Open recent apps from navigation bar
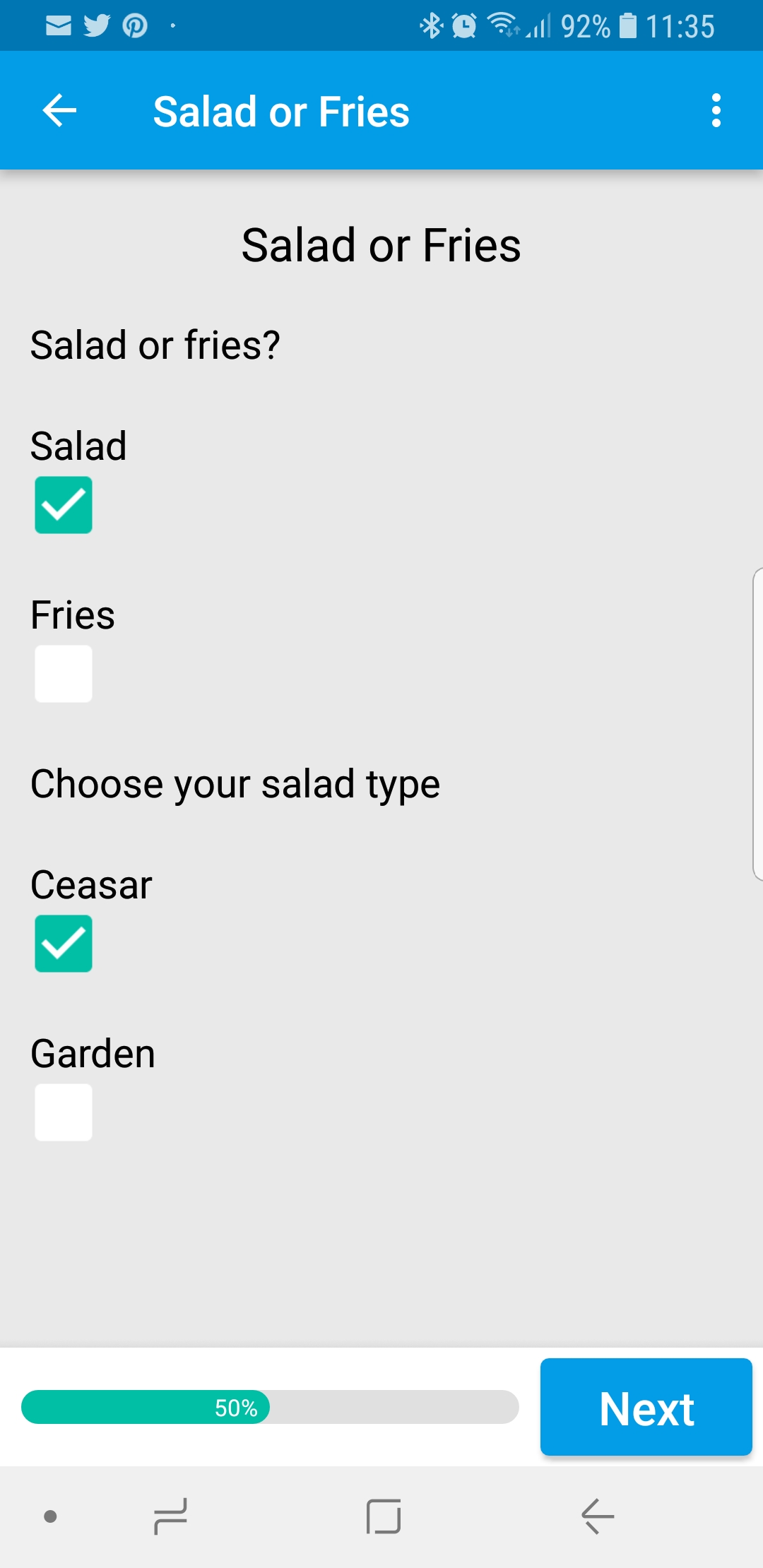The height and width of the screenshot is (1568, 763). (x=170, y=1516)
